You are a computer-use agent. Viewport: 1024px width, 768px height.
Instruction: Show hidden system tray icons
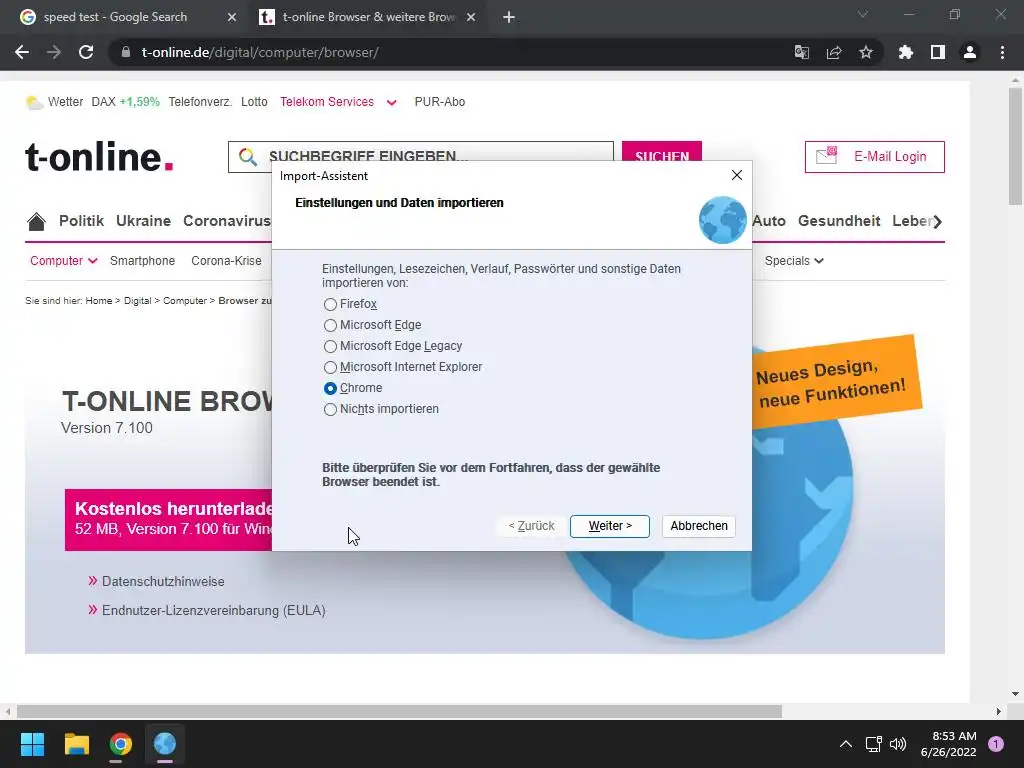click(846, 744)
